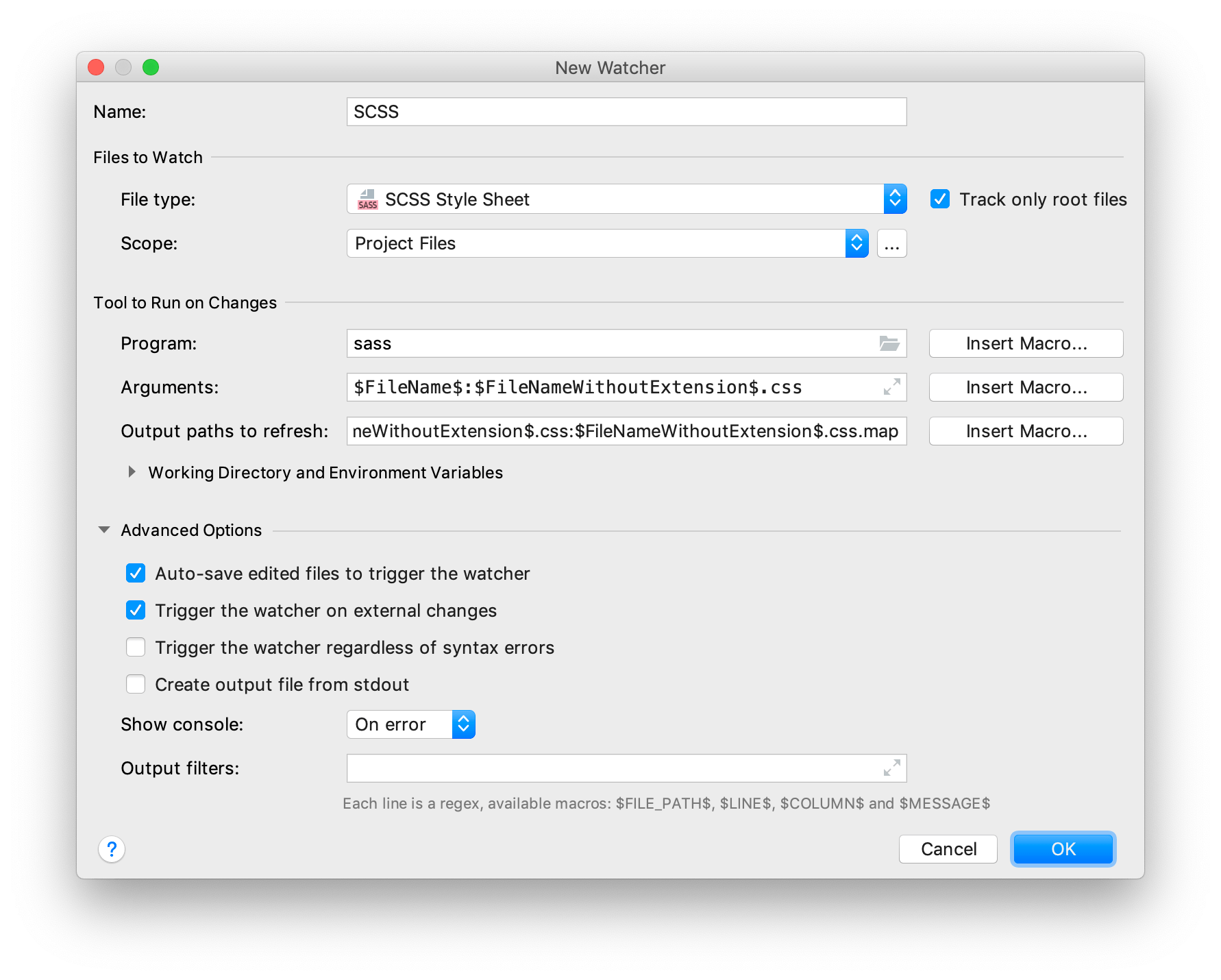Viewport: 1221px width, 980px height.
Task: Confirm the watcher with OK
Action: pyautogui.click(x=1063, y=849)
